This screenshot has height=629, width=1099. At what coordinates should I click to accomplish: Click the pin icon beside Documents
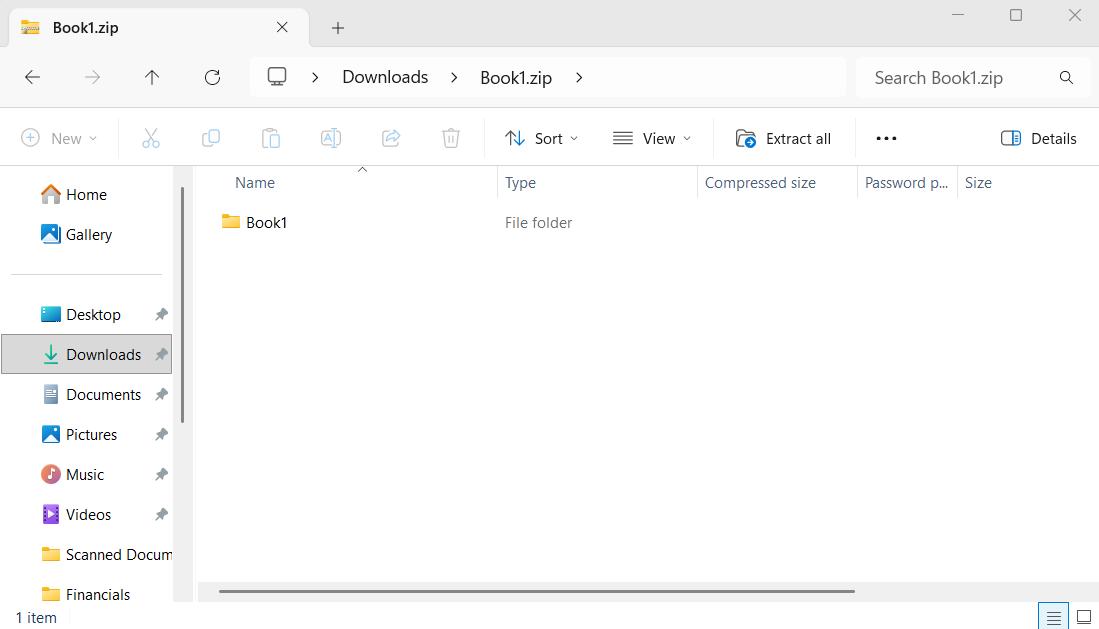coord(161,394)
